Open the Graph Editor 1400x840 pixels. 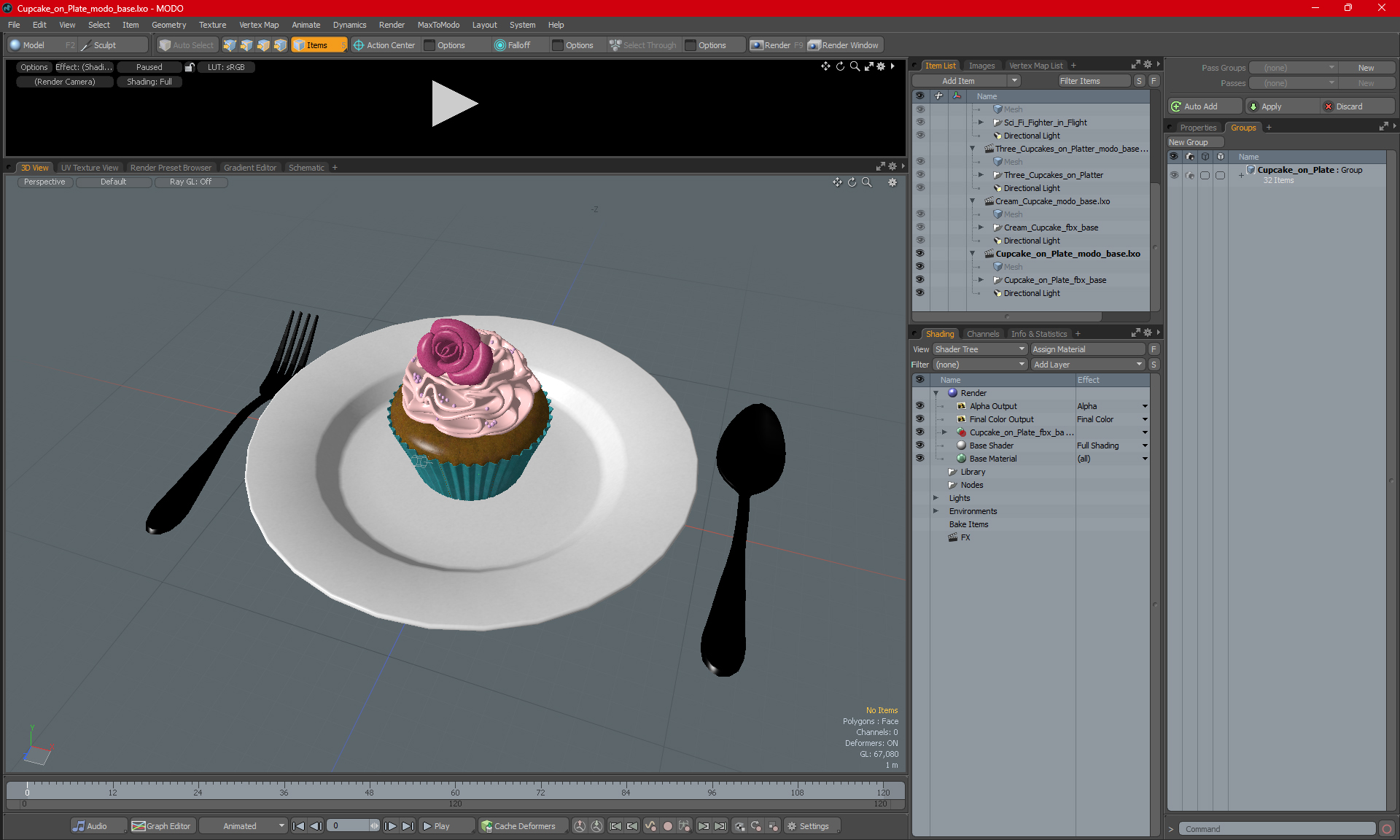click(x=162, y=826)
